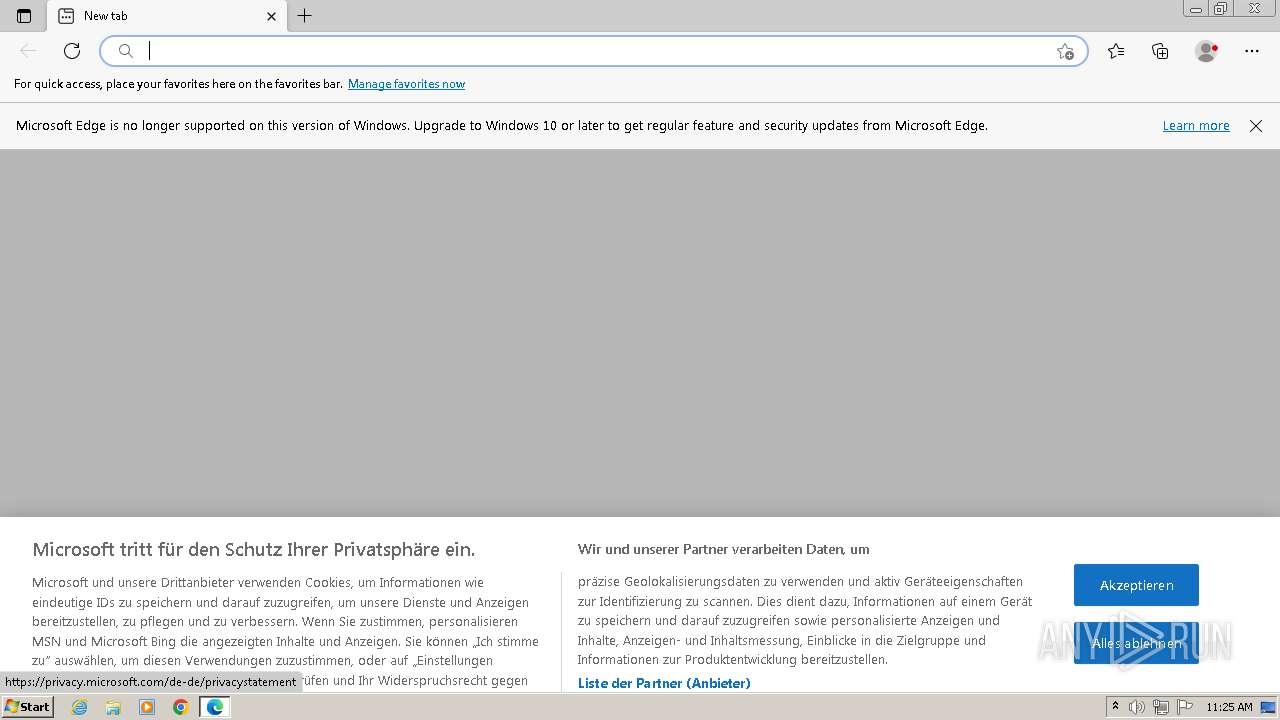Refresh the page

pyautogui.click(x=72, y=51)
